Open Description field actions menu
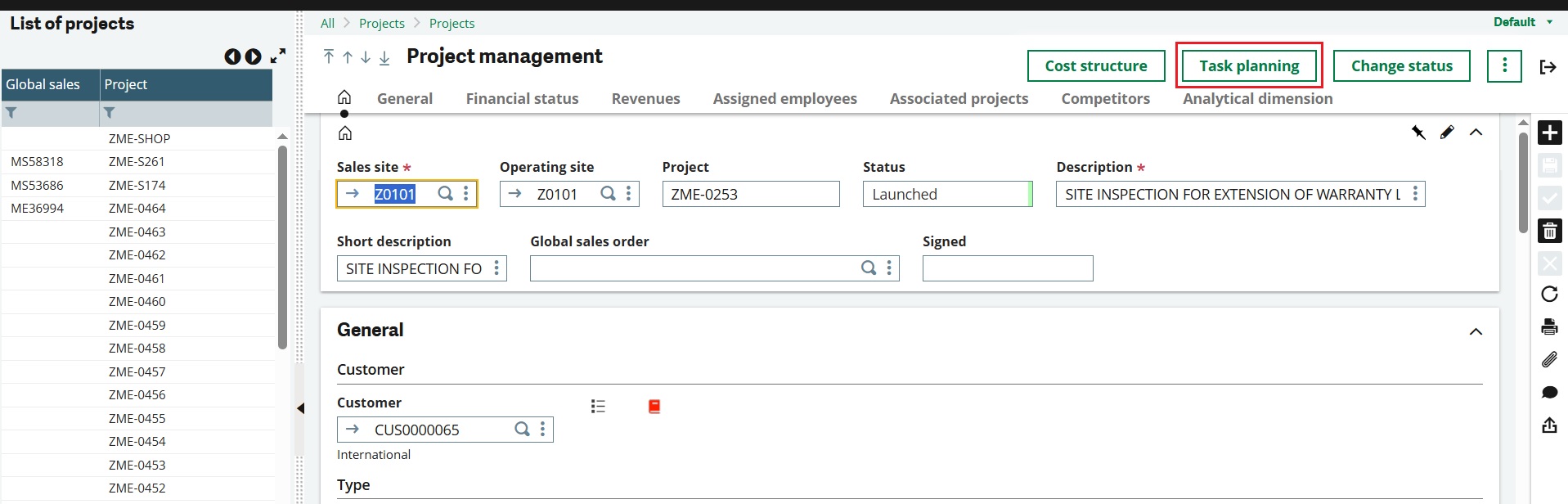The width and height of the screenshot is (1568, 504). click(x=1415, y=194)
